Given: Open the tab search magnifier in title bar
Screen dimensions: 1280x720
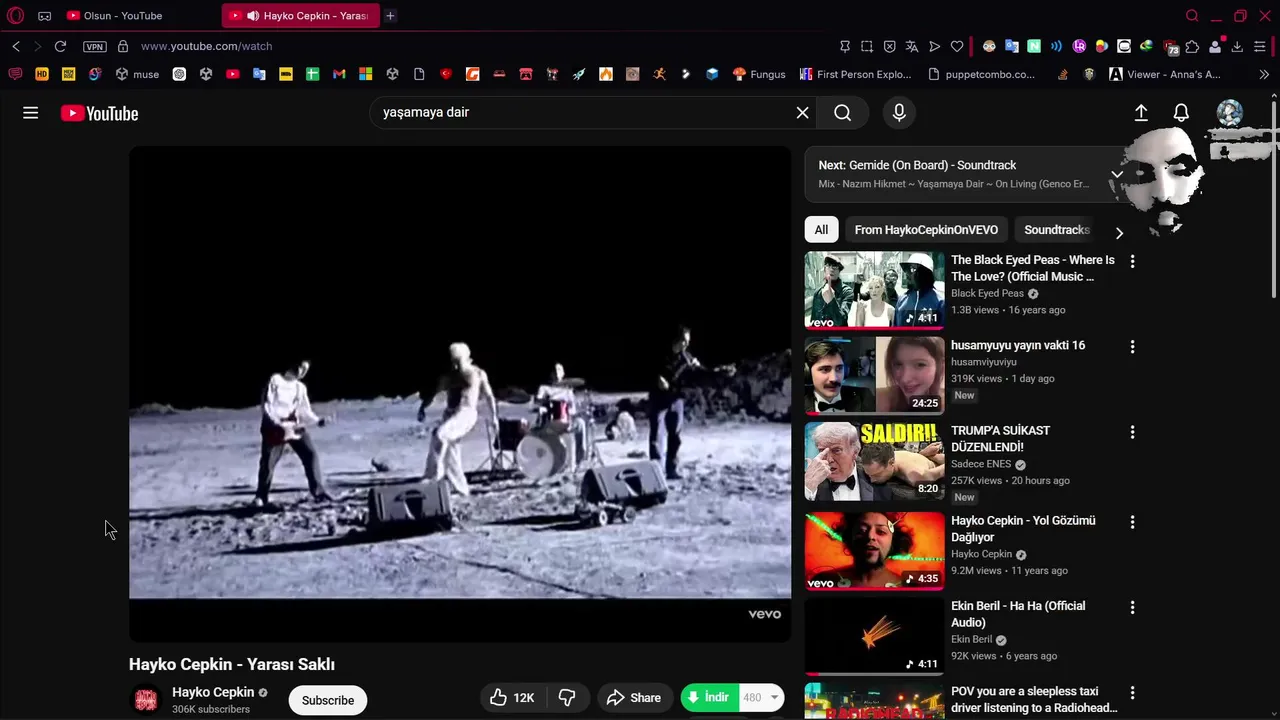Looking at the screenshot, I should (x=1192, y=15).
